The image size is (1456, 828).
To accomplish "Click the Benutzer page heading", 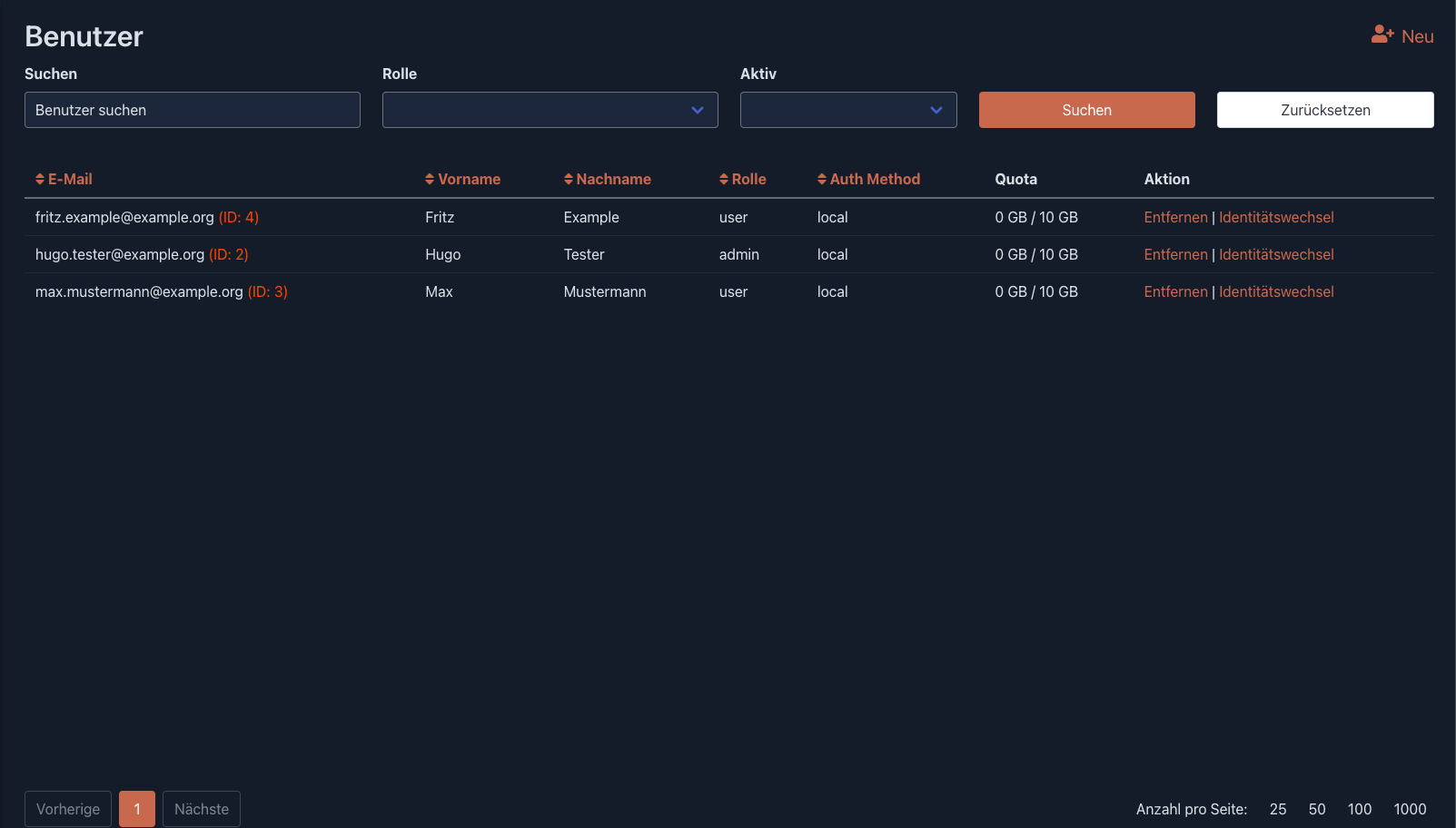I will pyautogui.click(x=84, y=36).
